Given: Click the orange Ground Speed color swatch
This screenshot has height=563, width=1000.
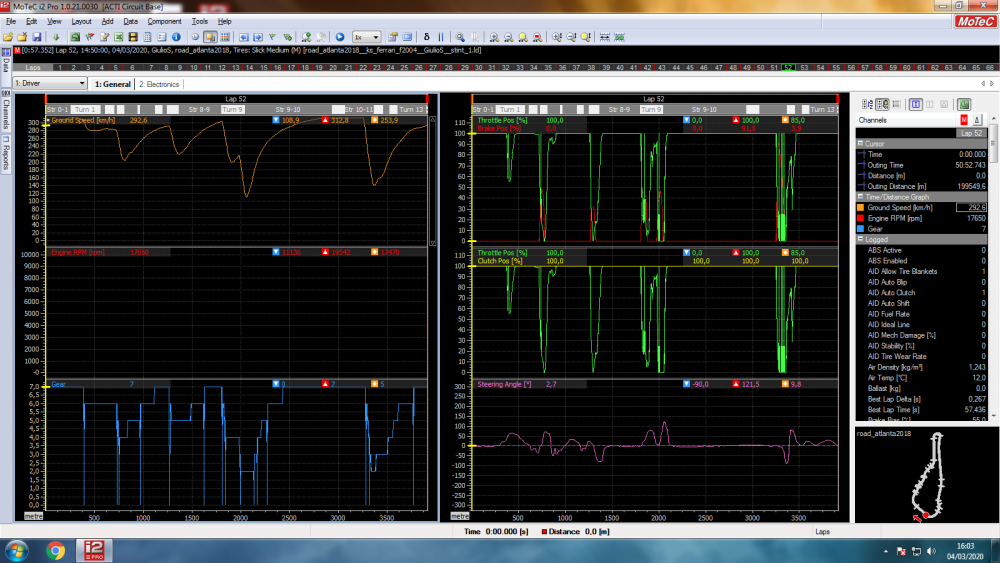Looking at the screenshot, I should pos(860,207).
